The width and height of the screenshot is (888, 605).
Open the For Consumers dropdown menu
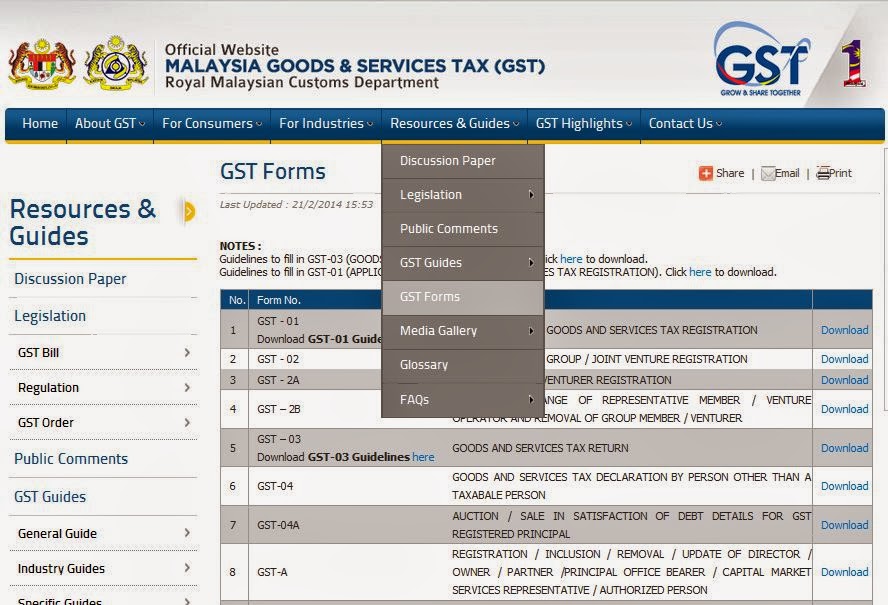212,123
